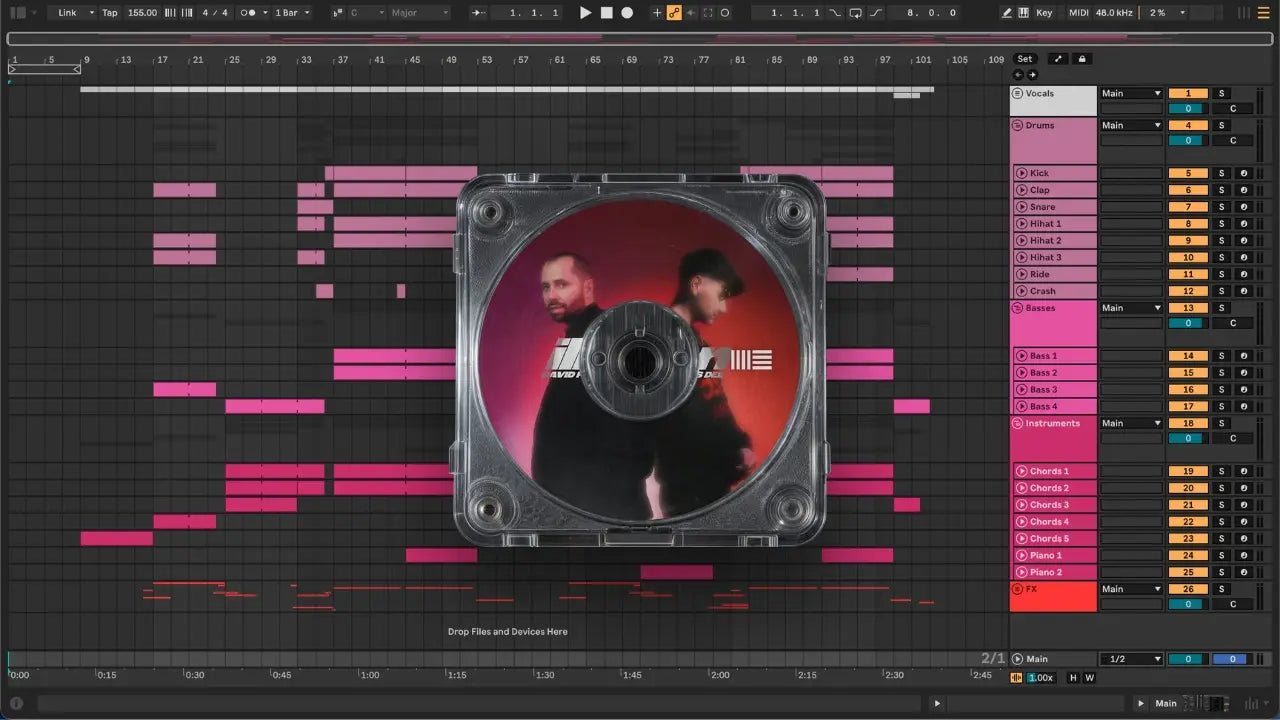This screenshot has width=1280, height=720.
Task: Open the root note C dropdown
Action: [366, 13]
